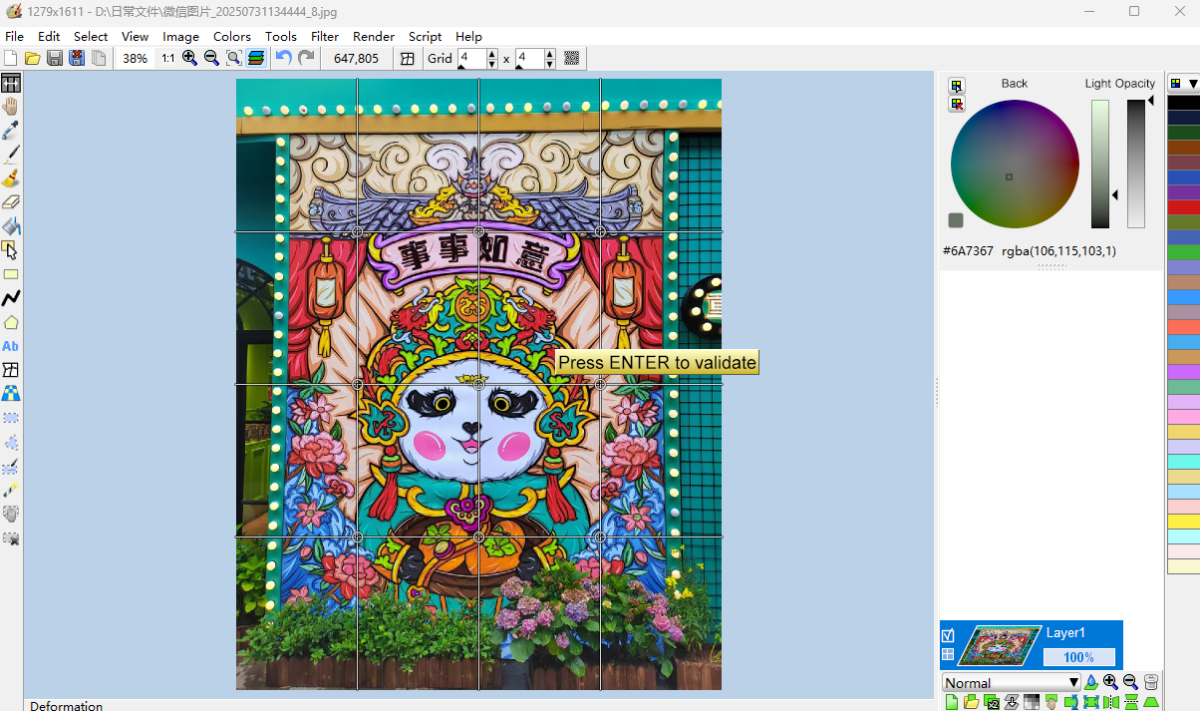Toggle the layer stack window button
Screen dimensions: 1200x711
tap(256, 58)
